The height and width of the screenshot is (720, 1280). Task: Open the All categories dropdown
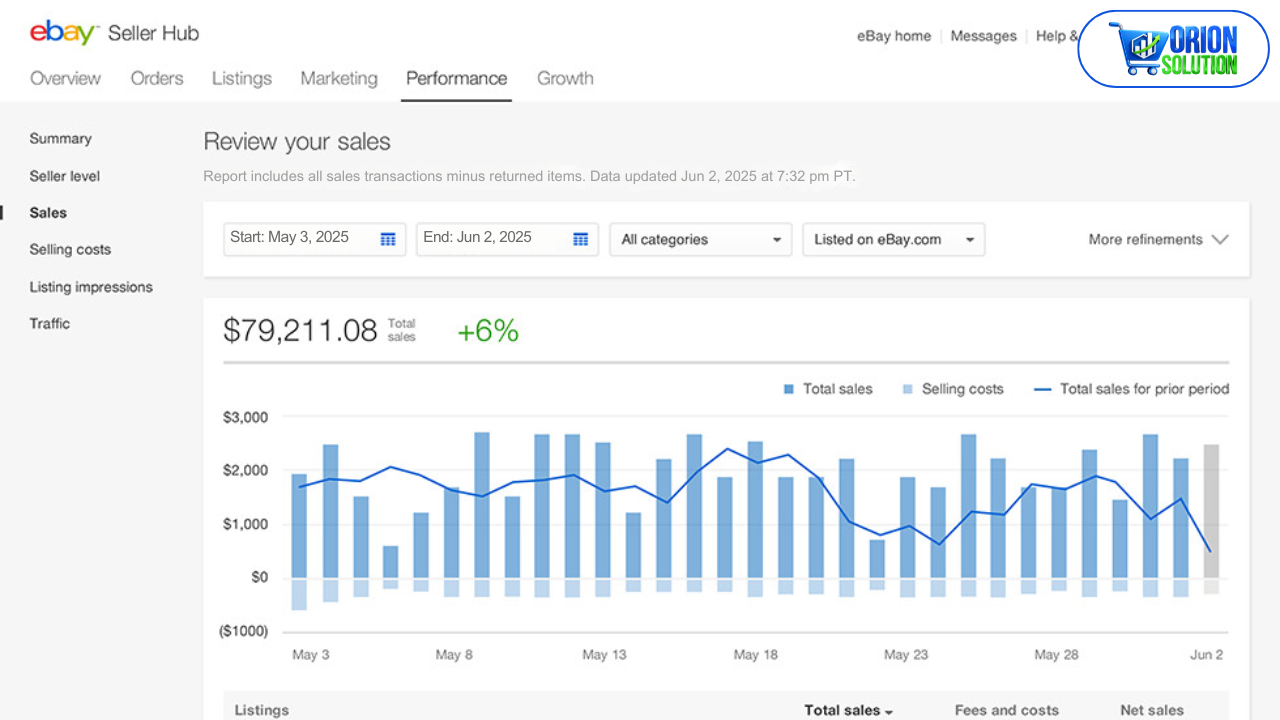coord(701,240)
